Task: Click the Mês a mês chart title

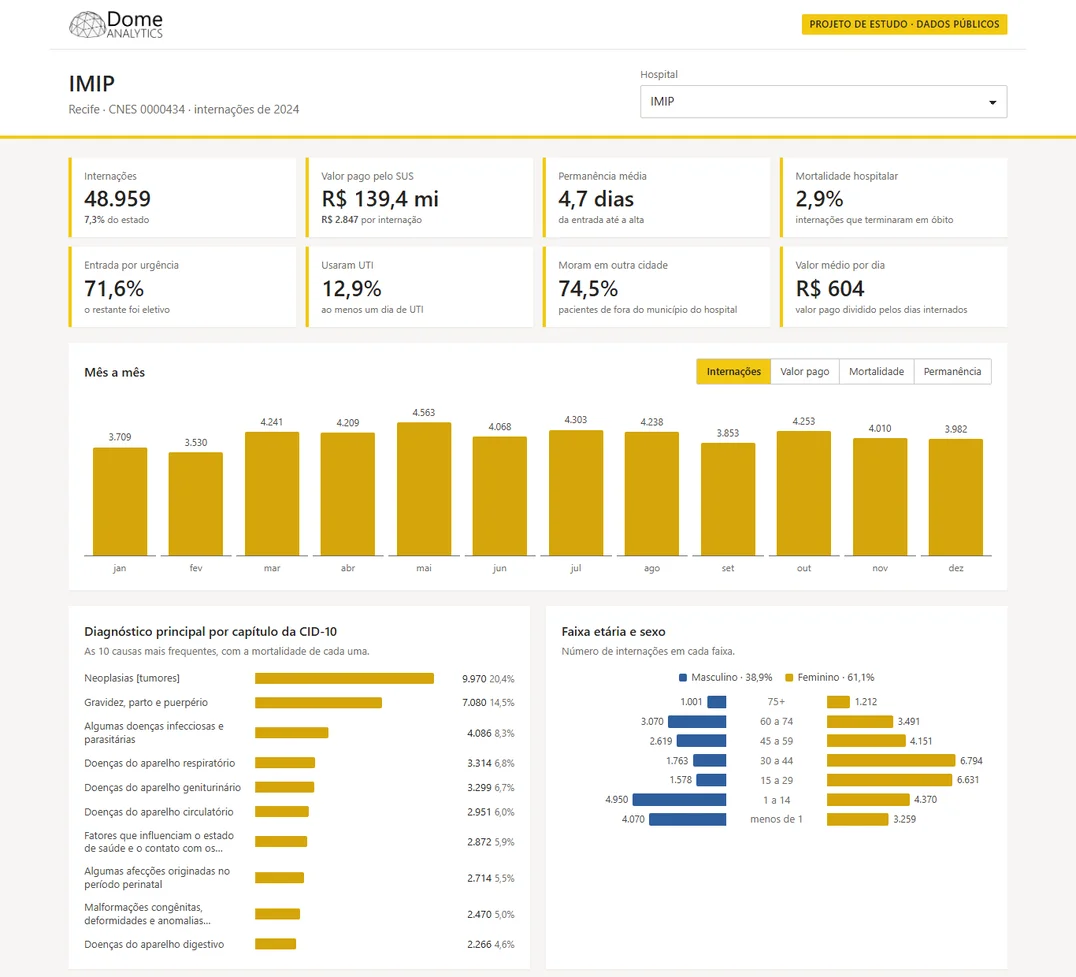Action: [x=115, y=373]
